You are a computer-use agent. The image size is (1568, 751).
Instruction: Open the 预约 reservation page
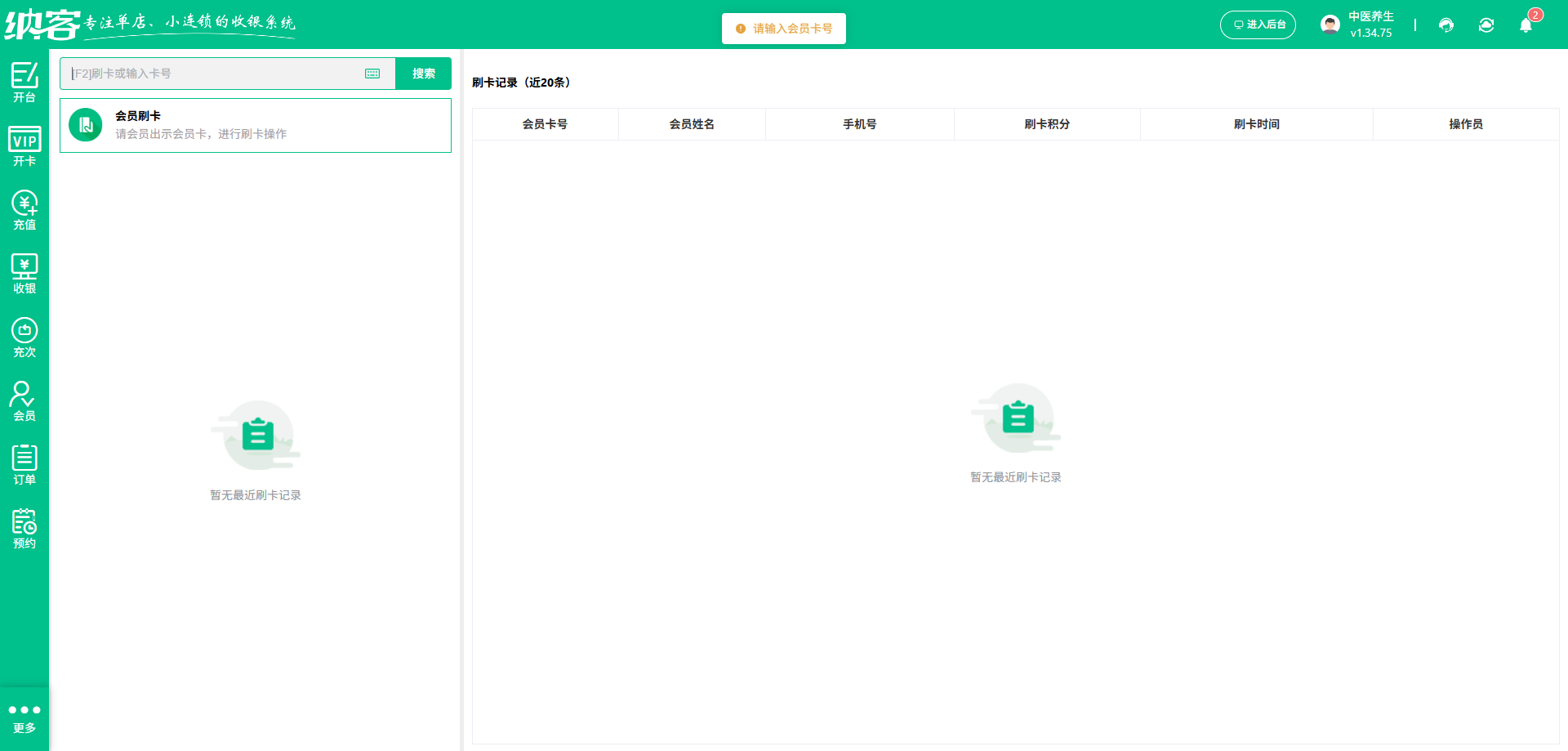[24, 529]
